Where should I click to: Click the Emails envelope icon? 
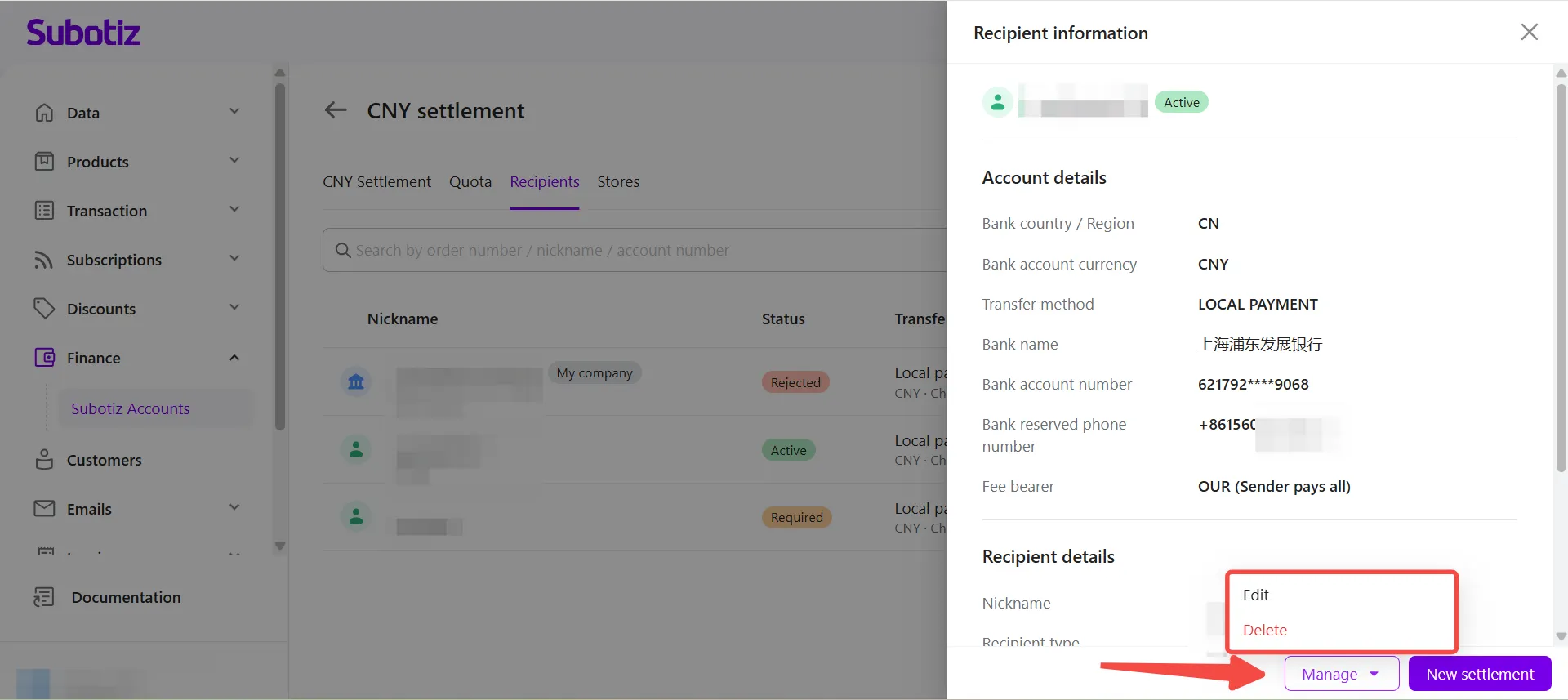pyautogui.click(x=44, y=509)
